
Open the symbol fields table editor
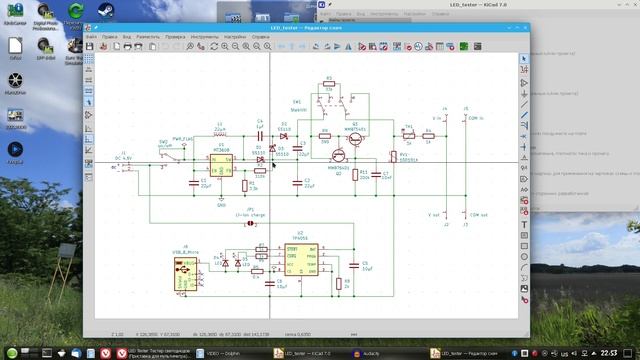440,47
